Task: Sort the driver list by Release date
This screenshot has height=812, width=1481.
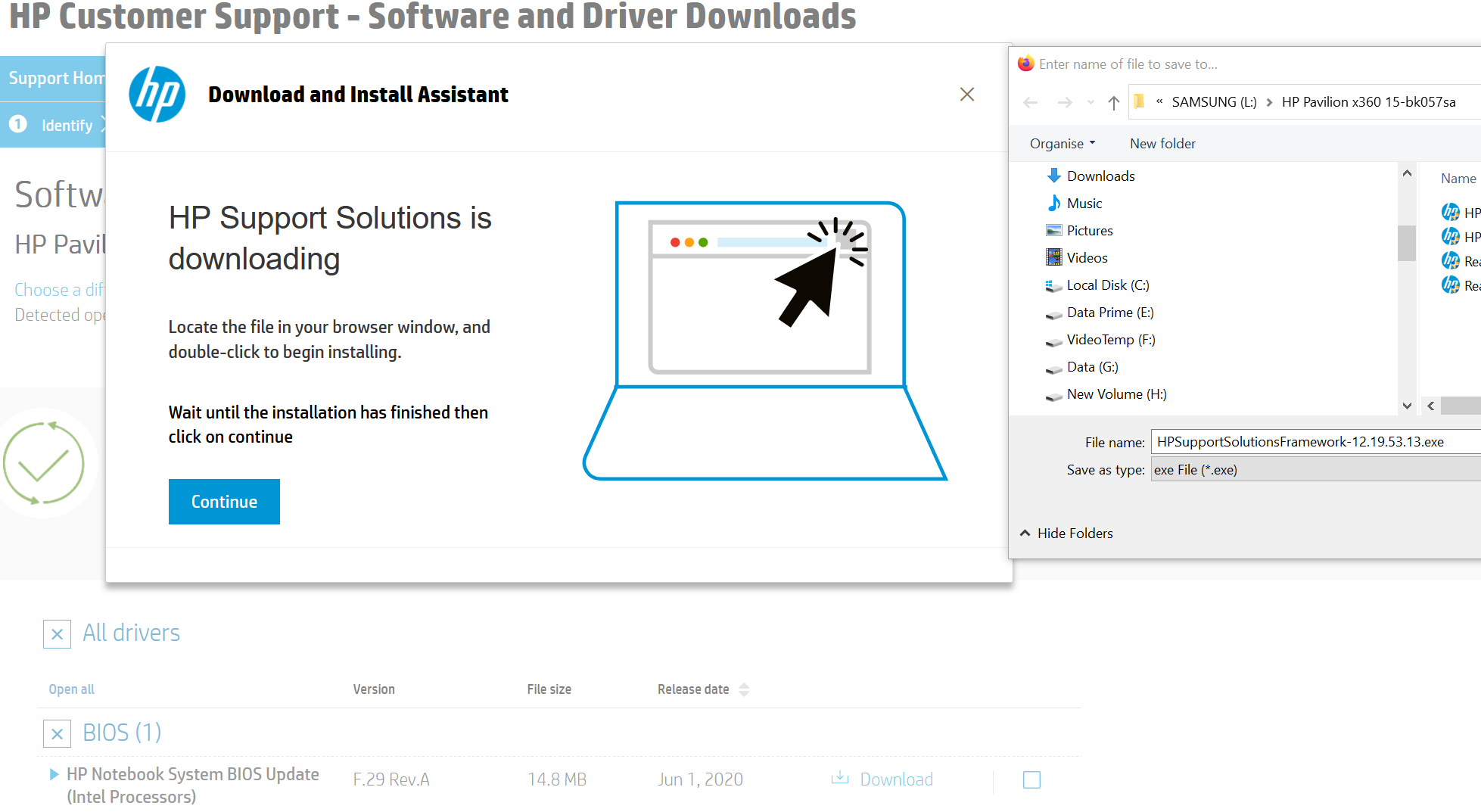Action: point(693,689)
